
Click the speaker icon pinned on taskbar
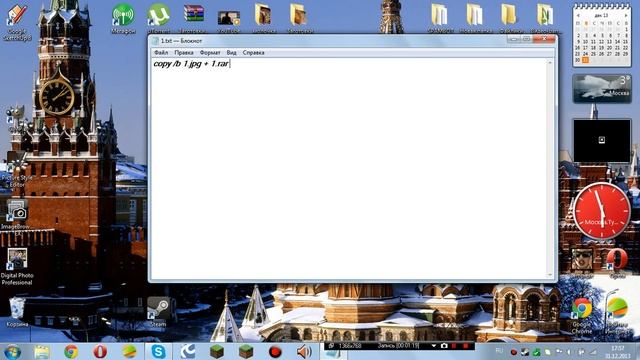[304, 351]
